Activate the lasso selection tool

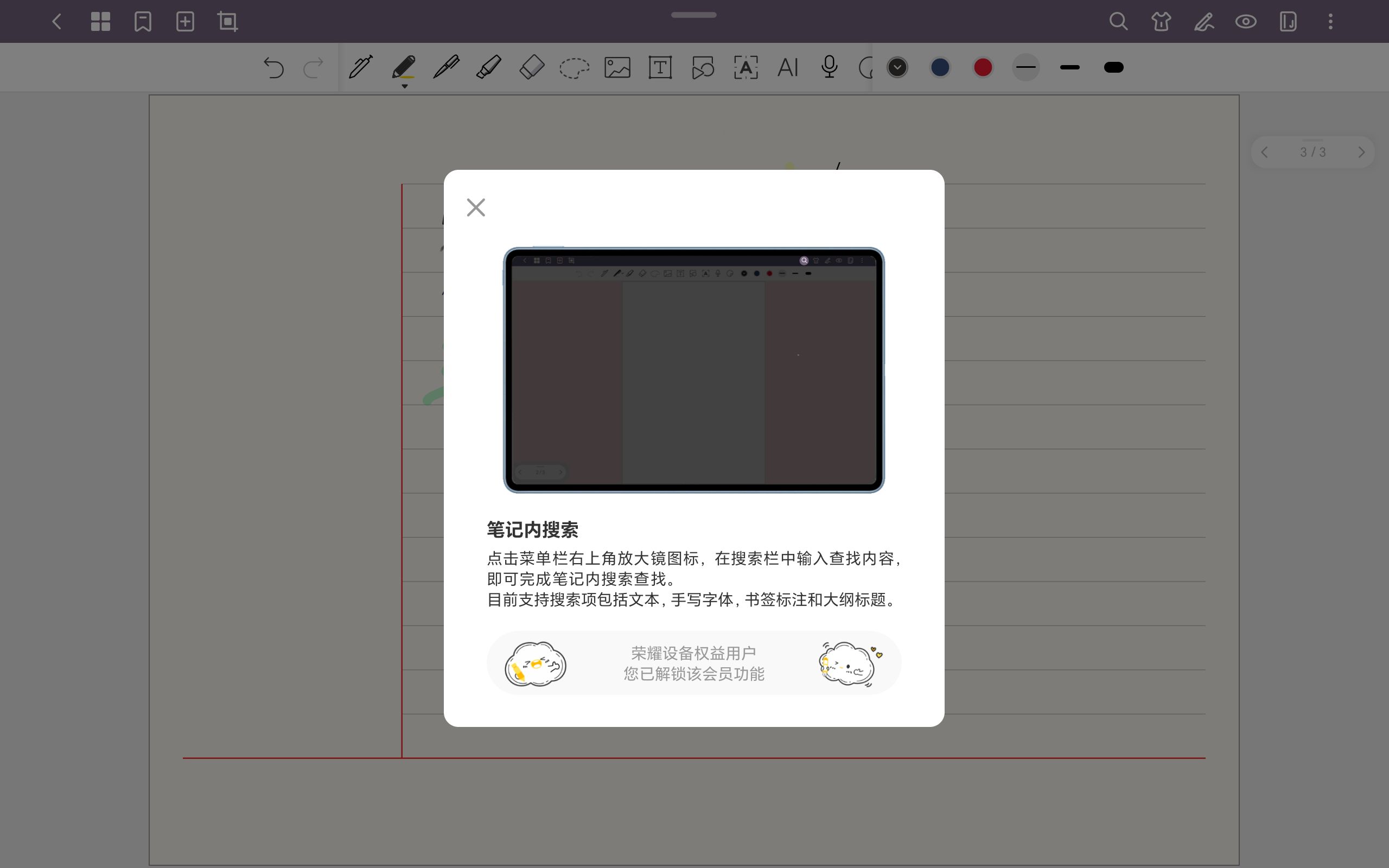click(x=574, y=67)
